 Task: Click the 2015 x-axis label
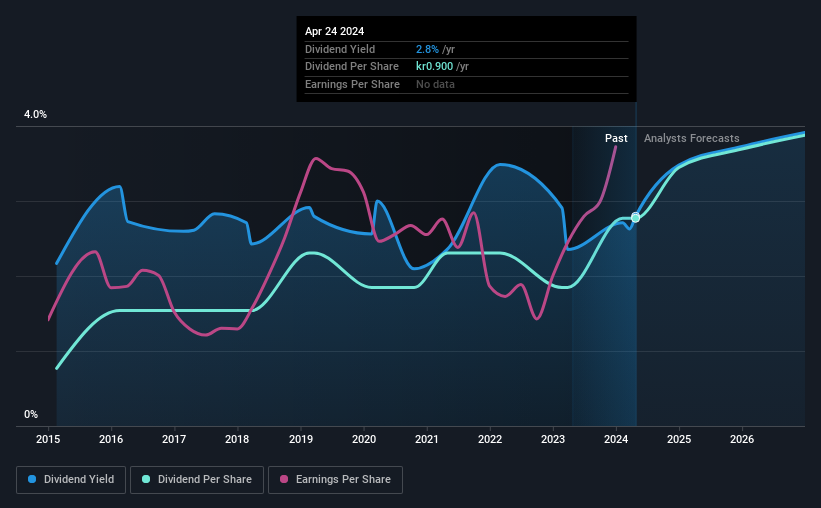(48, 439)
